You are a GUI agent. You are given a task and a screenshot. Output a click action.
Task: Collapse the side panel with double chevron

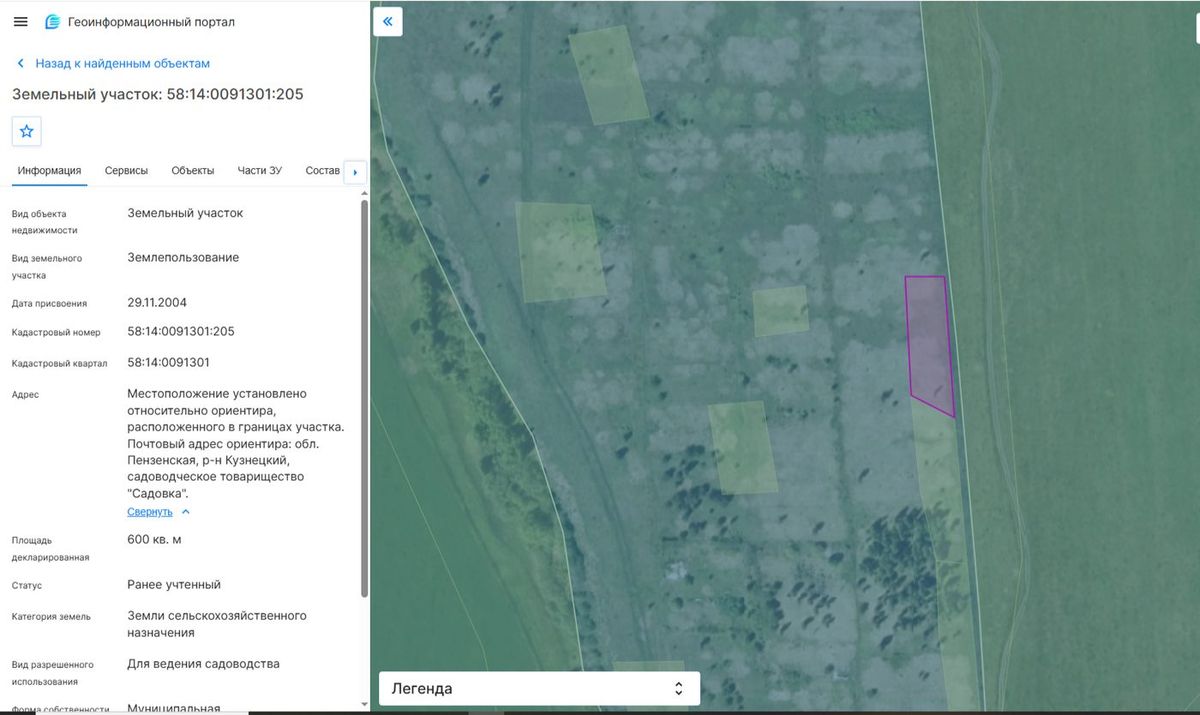(388, 21)
